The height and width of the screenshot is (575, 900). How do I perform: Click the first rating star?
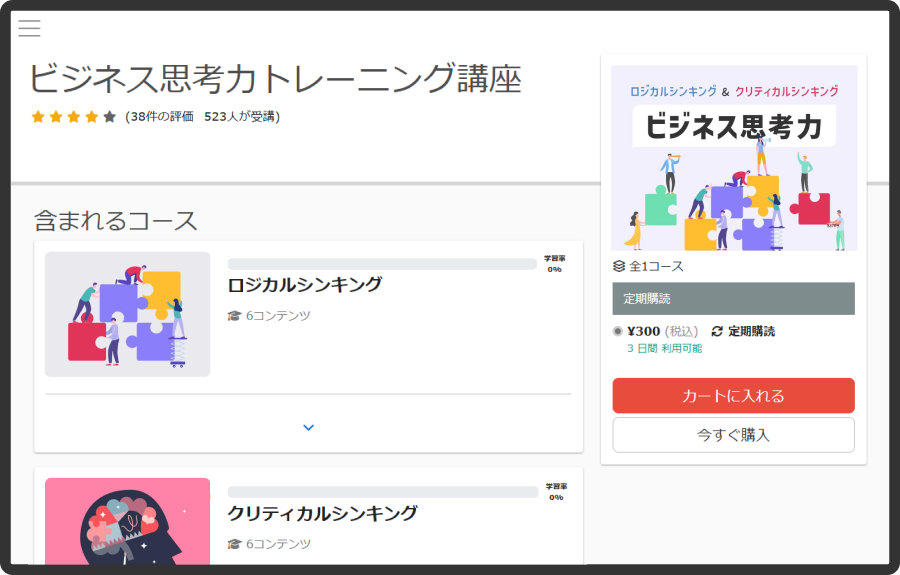tap(38, 117)
